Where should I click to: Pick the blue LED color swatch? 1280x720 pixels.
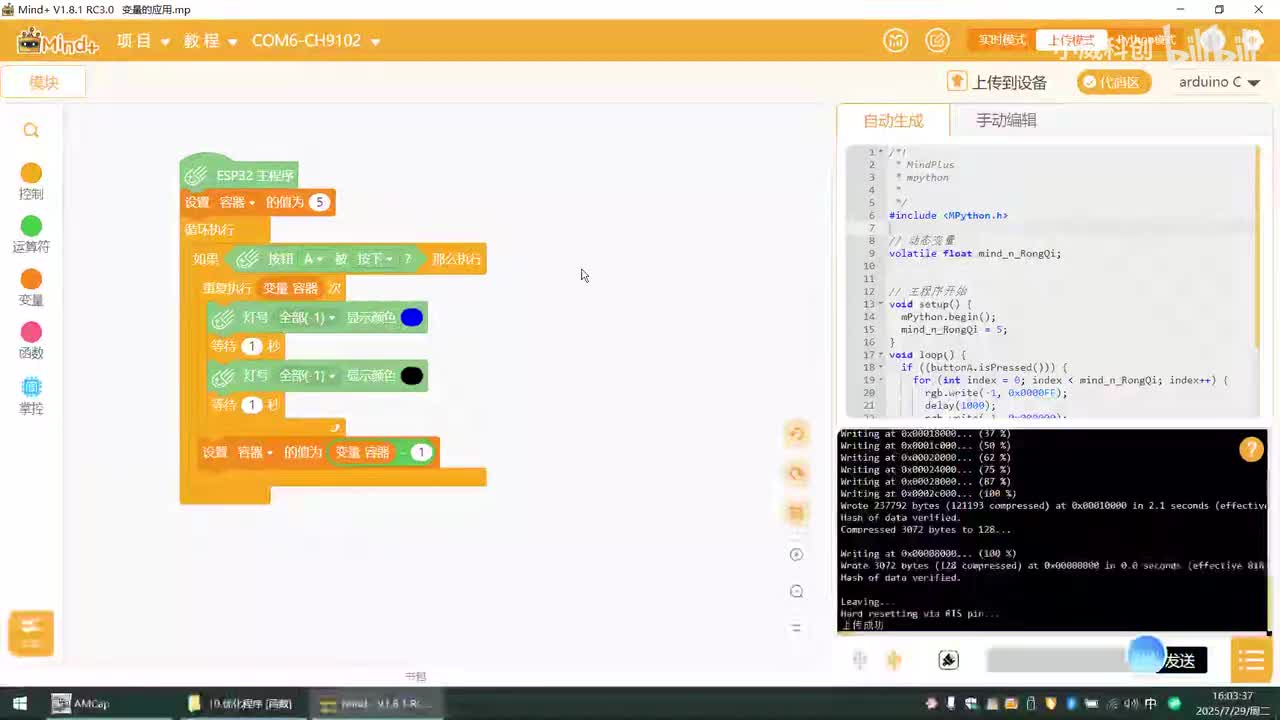(412, 317)
